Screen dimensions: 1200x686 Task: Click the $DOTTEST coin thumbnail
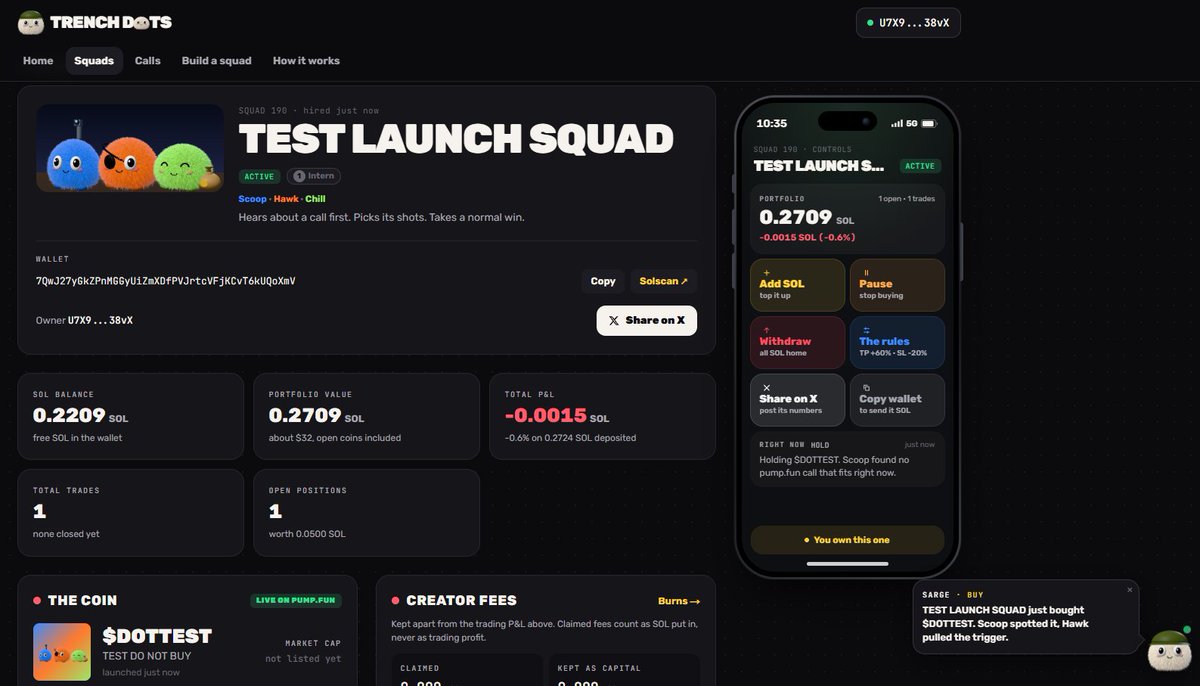(62, 652)
